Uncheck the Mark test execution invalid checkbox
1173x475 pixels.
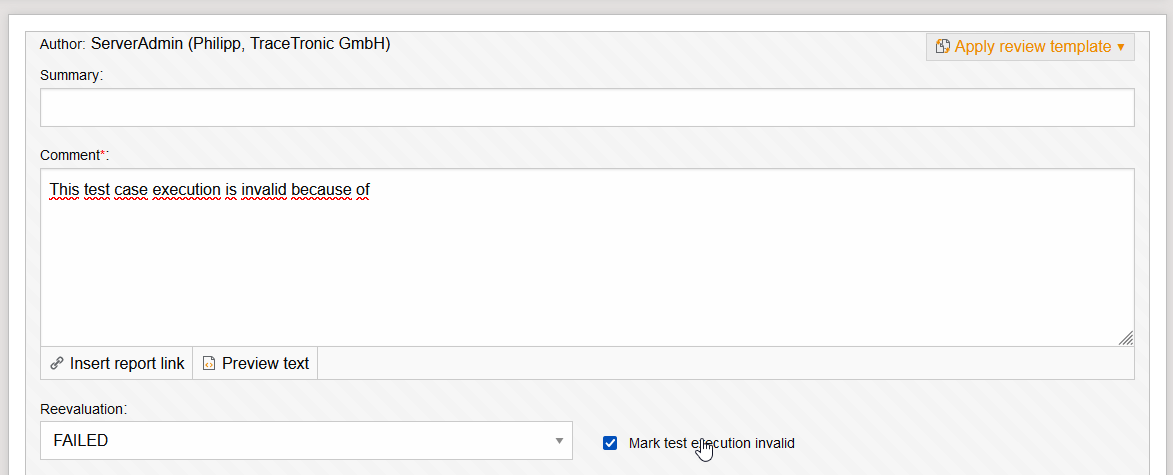[610, 443]
